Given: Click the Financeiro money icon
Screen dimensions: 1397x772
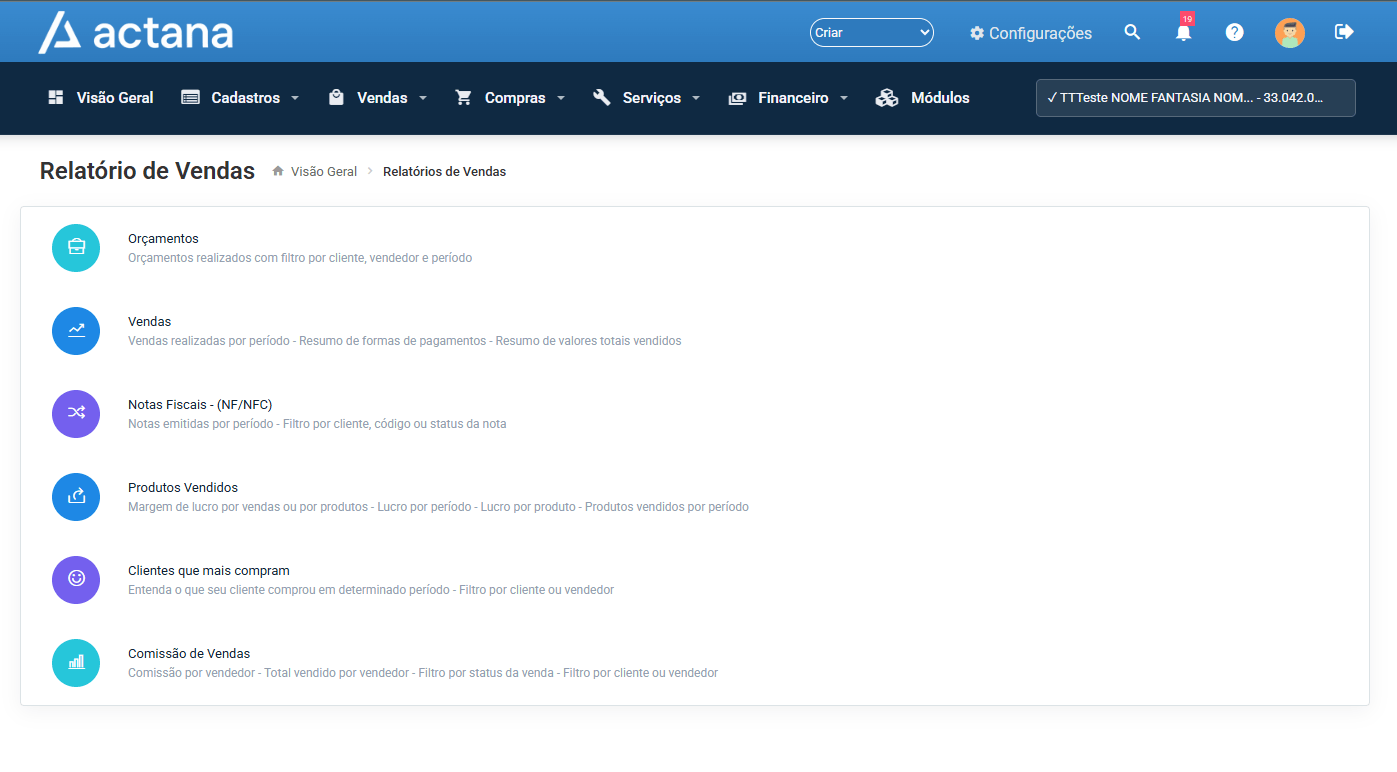Looking at the screenshot, I should coord(737,98).
